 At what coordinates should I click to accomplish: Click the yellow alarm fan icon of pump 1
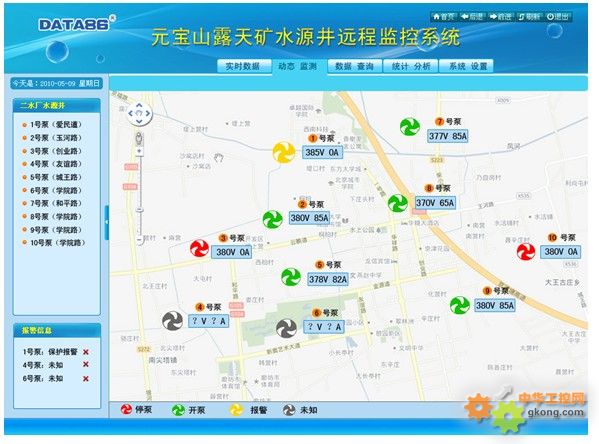point(284,152)
